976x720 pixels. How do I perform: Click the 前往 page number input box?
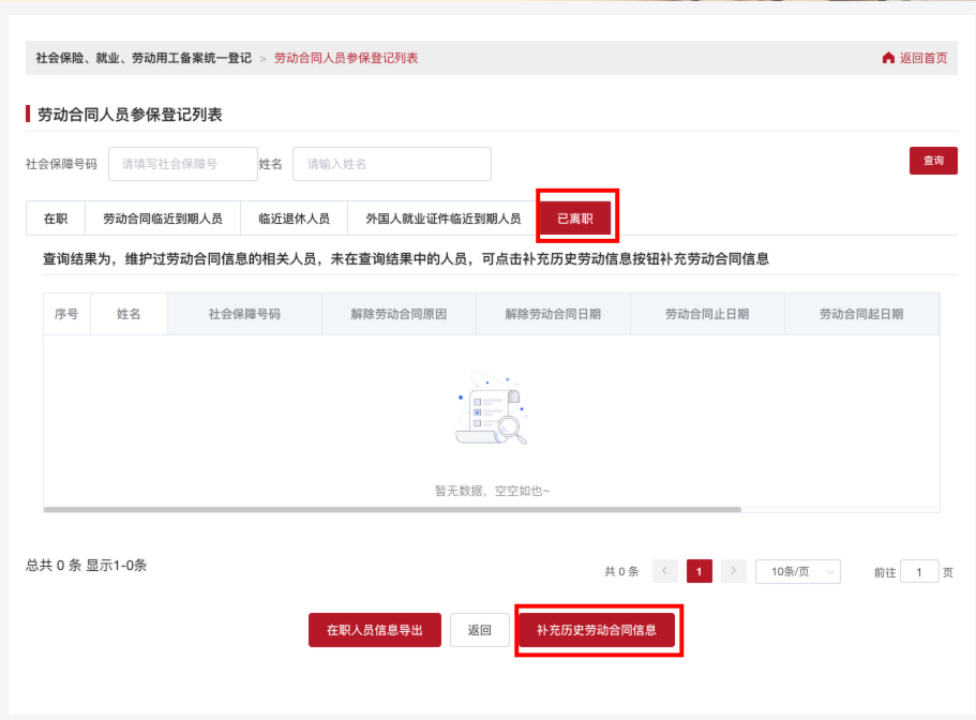point(919,571)
